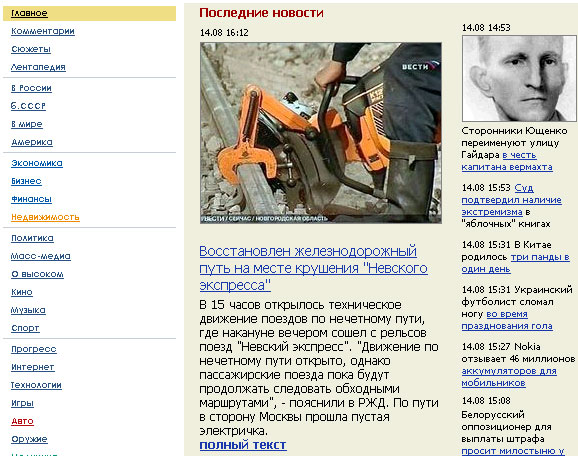
Task: Open the Экономика section
Action: [x=37, y=163]
